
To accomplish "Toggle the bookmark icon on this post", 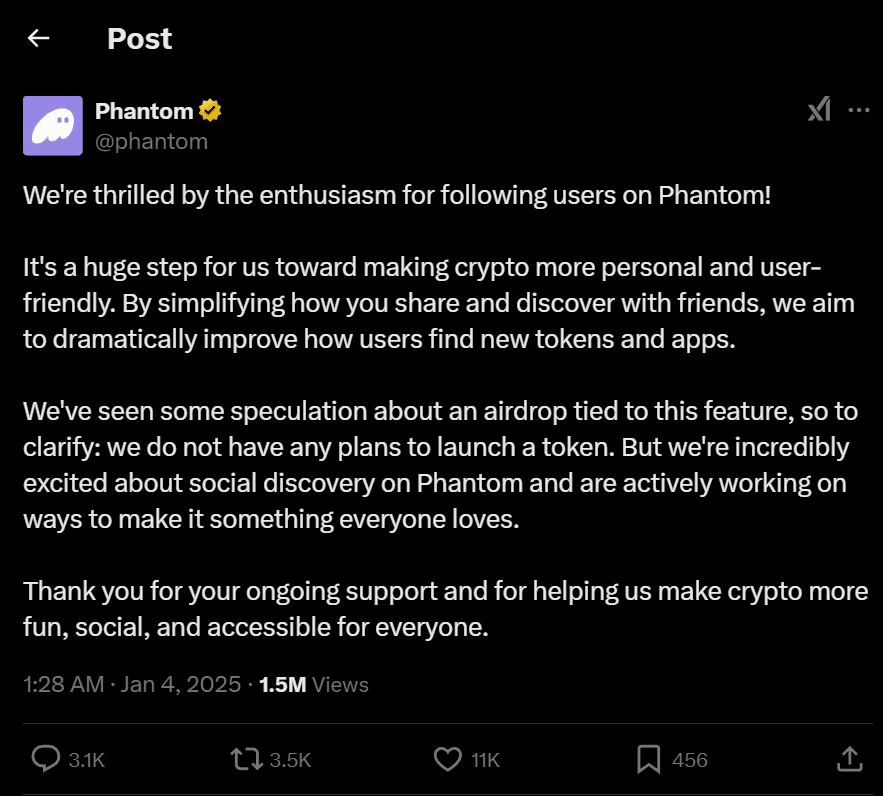I will click(x=649, y=760).
